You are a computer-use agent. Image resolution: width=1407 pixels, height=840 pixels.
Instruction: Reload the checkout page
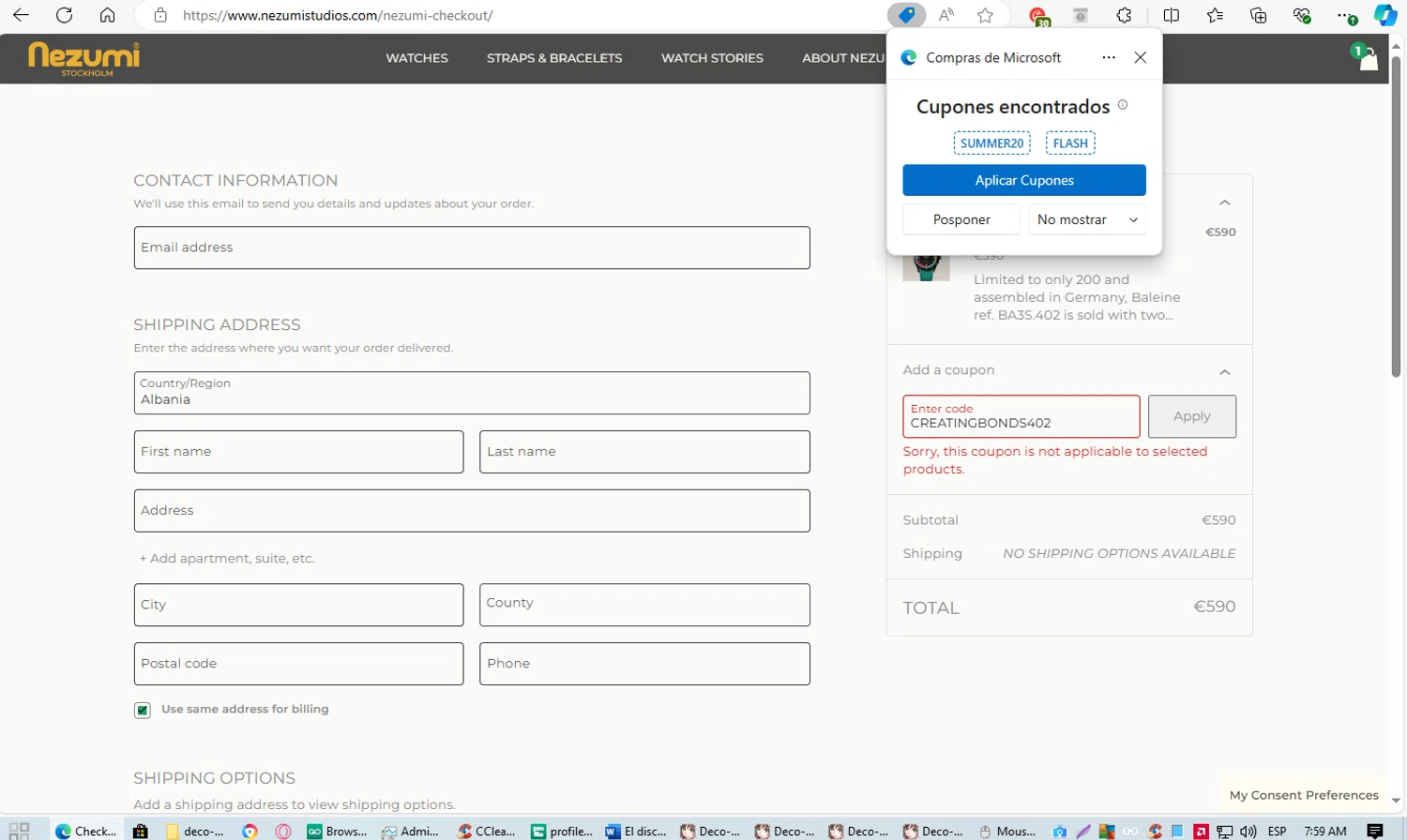64,15
